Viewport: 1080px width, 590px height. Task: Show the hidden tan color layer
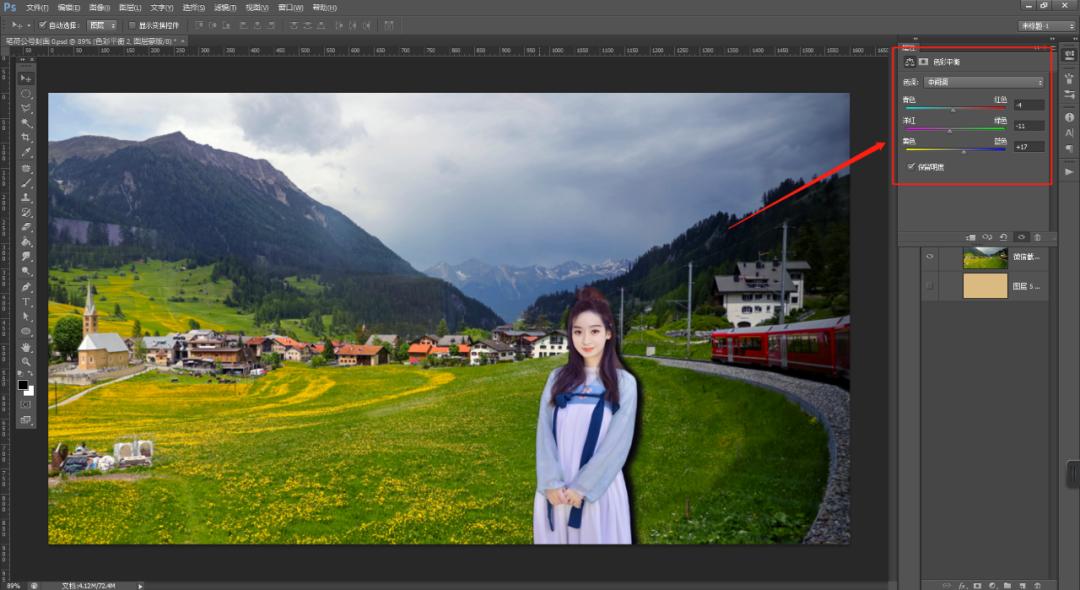point(930,286)
